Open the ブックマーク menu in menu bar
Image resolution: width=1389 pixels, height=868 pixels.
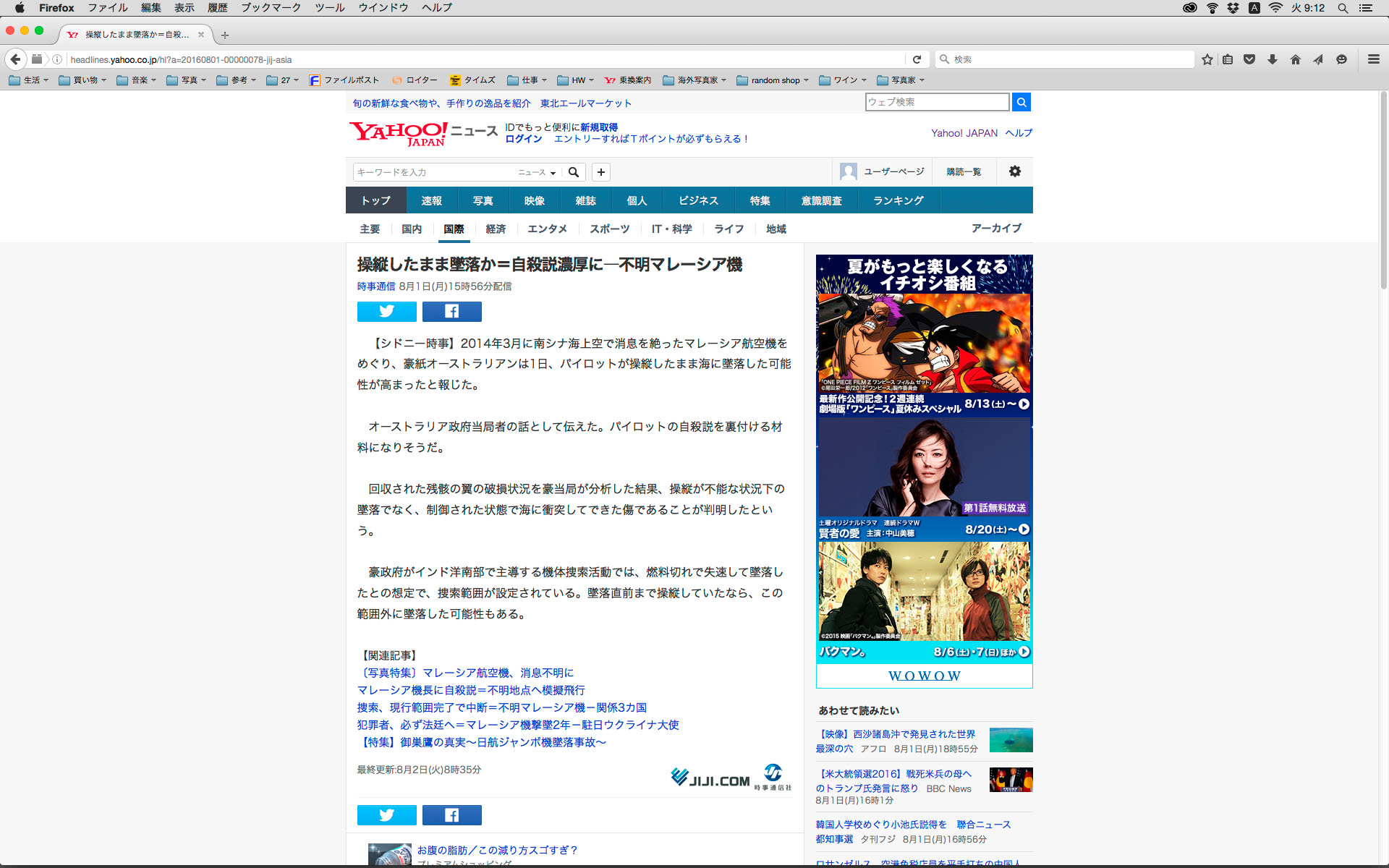271,8
